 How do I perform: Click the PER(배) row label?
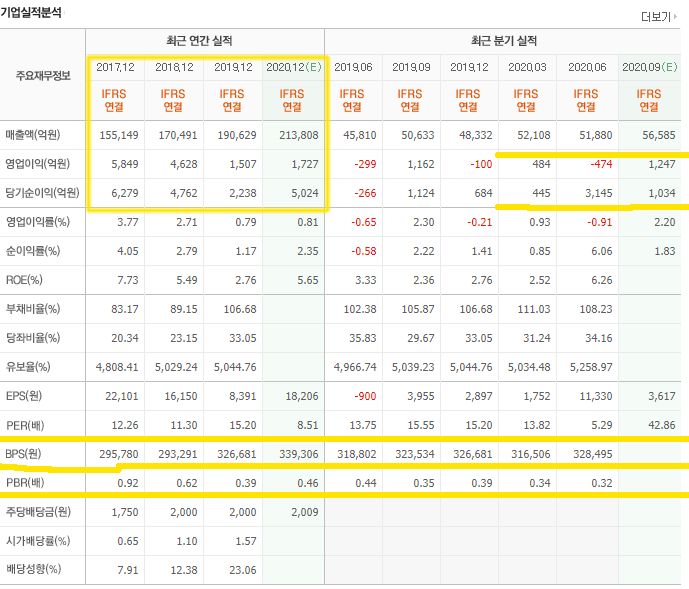tap(25, 425)
